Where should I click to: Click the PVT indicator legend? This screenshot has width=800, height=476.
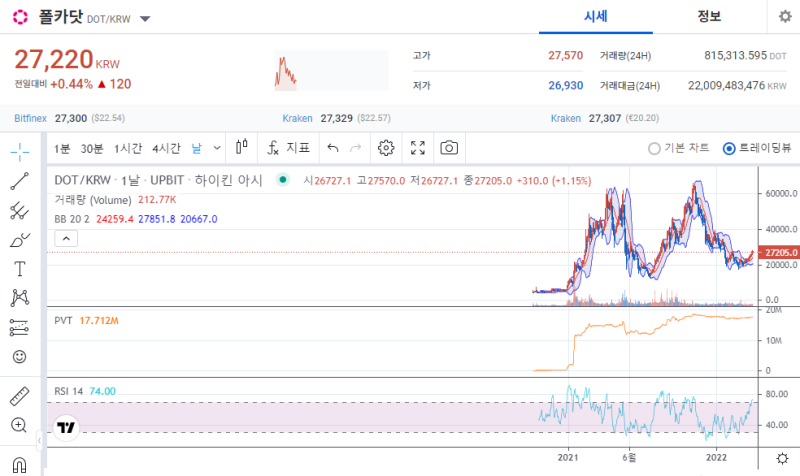click(x=86, y=320)
